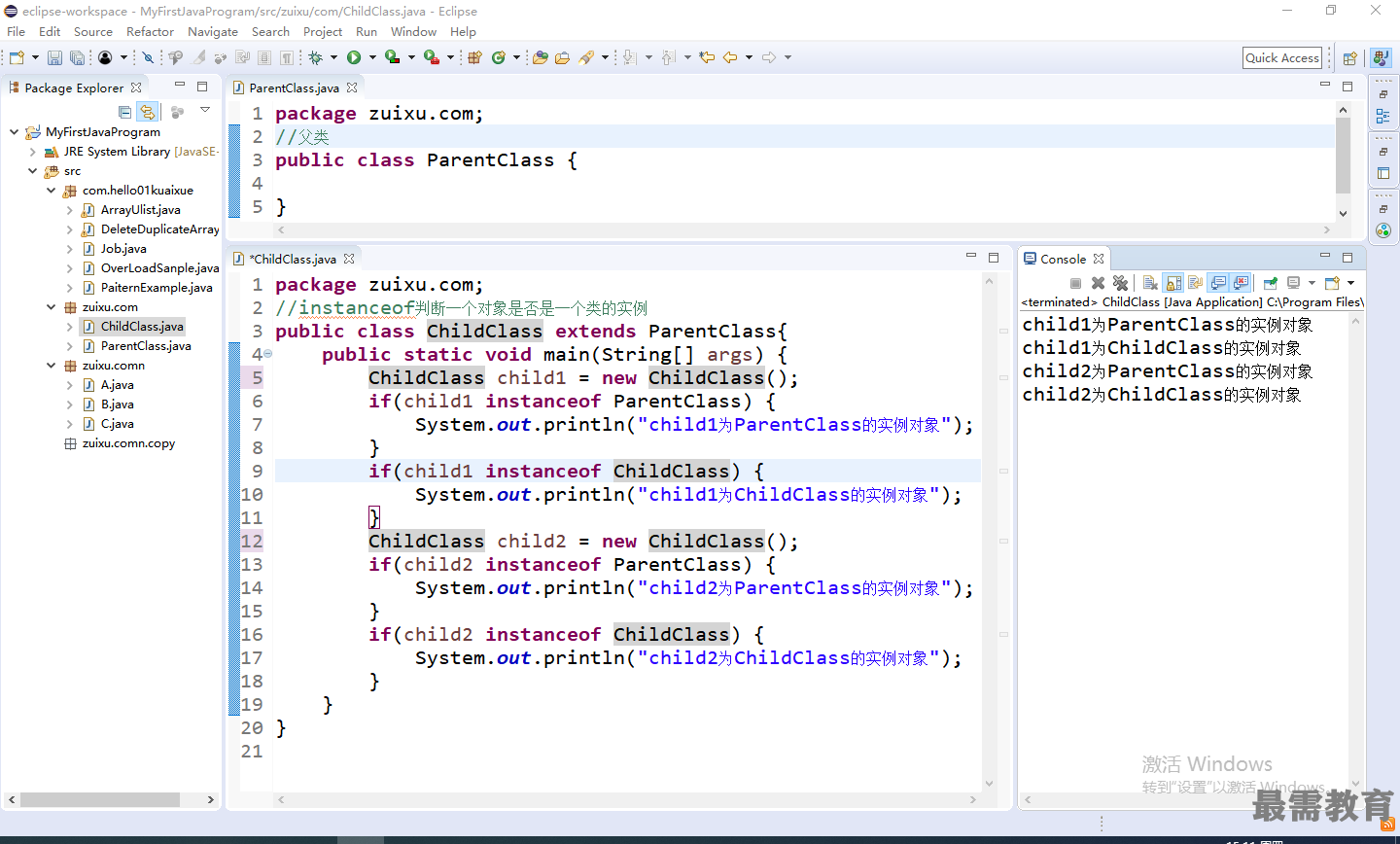Click the New Java Class icon
Viewport: 1400px width, 844px height.
pos(499,57)
